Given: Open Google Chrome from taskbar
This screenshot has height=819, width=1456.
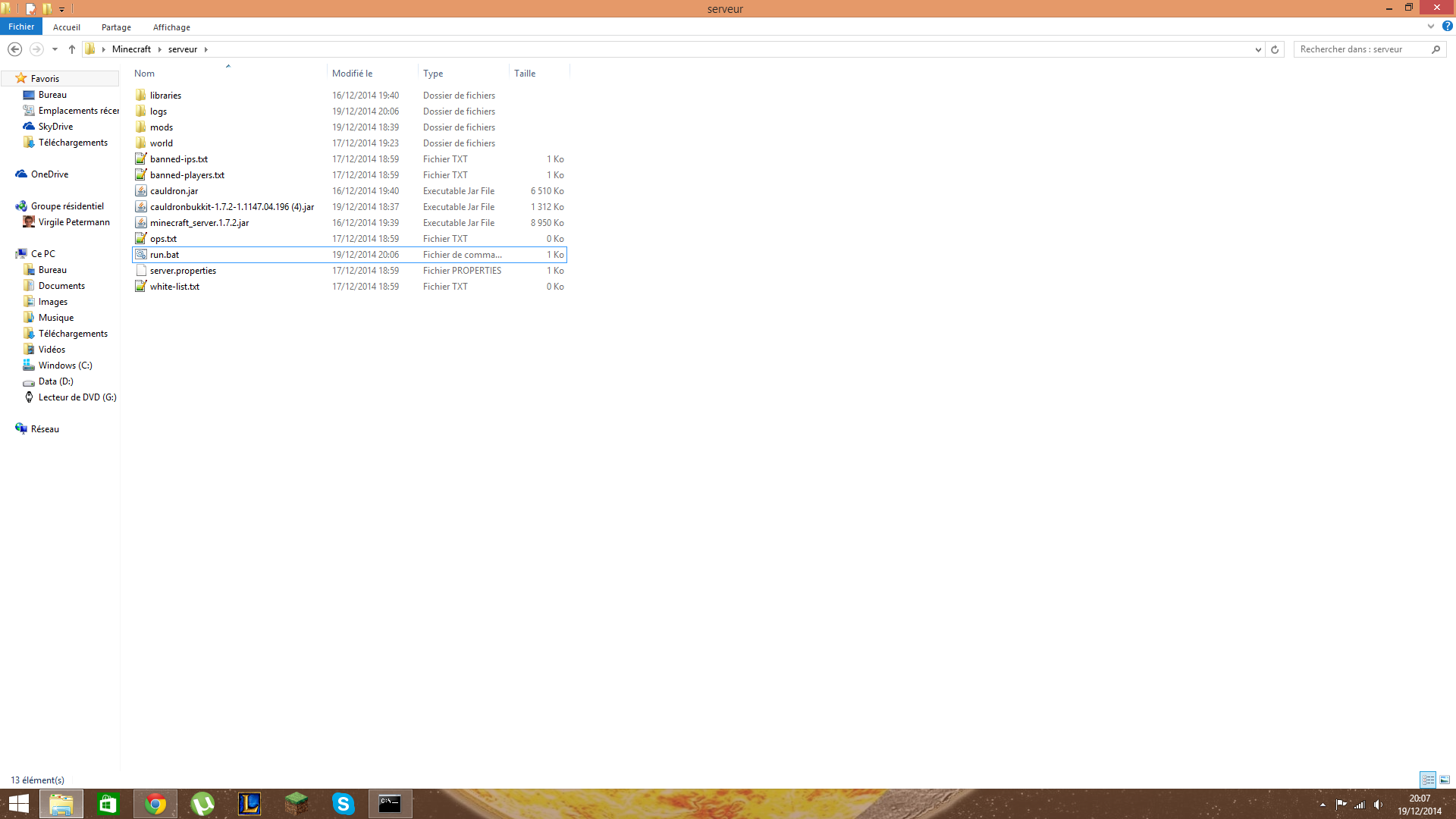Looking at the screenshot, I should coord(155,804).
